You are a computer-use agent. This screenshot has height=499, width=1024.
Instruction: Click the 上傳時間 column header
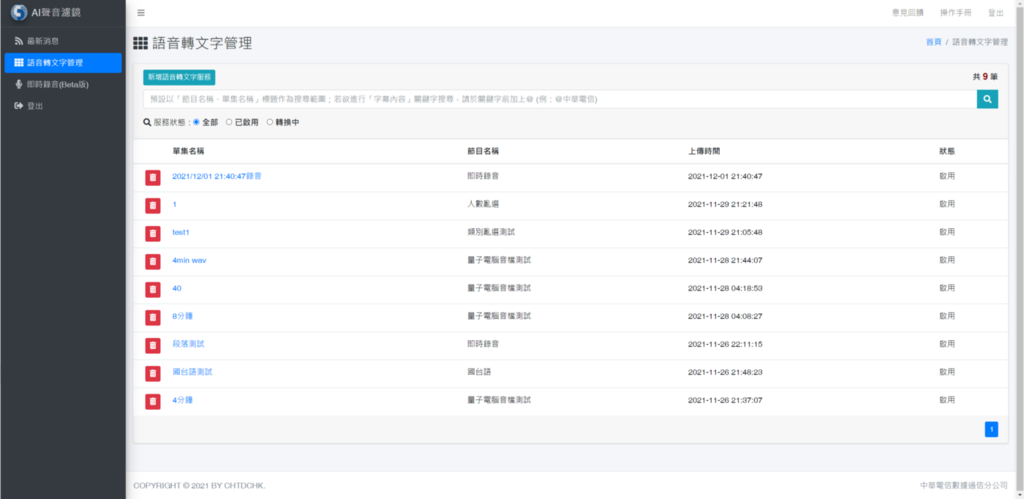(x=704, y=151)
